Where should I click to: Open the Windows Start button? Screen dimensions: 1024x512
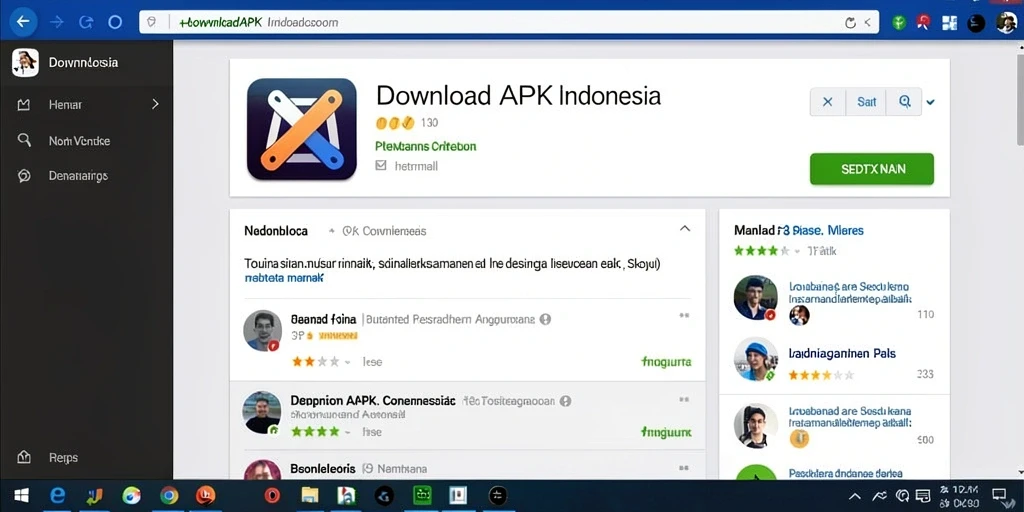click(22, 496)
